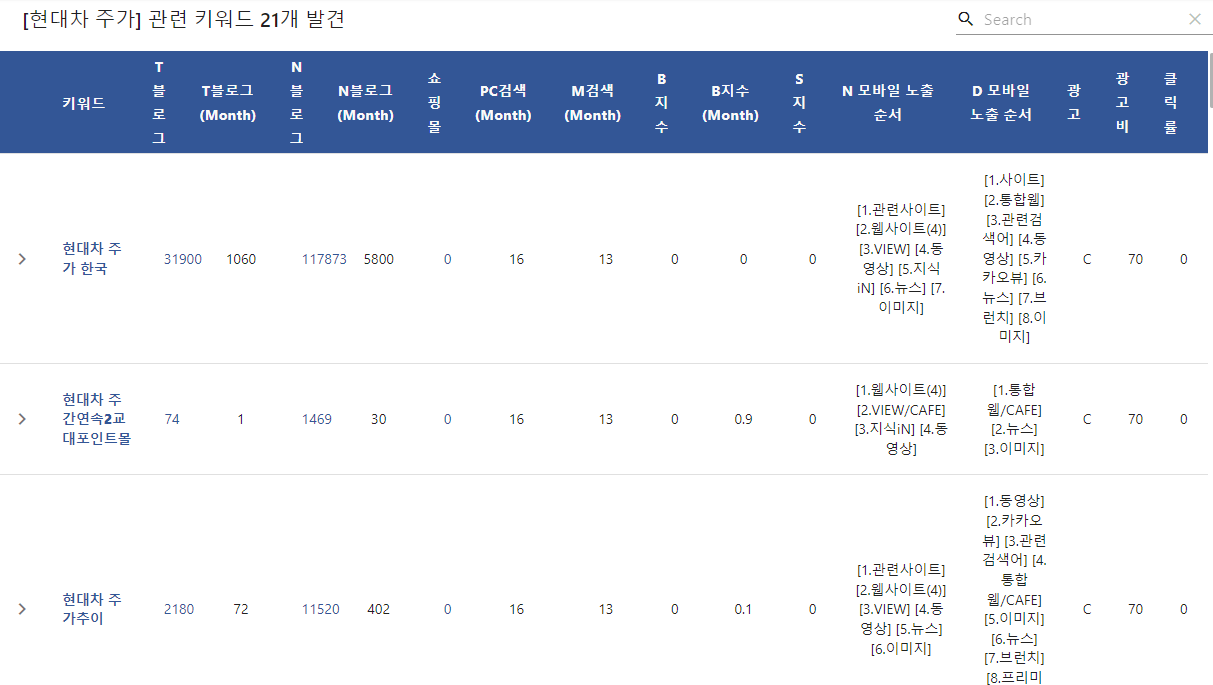Sort by 클릭률 column header
Screen dimensions: 1213x685
point(1170,103)
